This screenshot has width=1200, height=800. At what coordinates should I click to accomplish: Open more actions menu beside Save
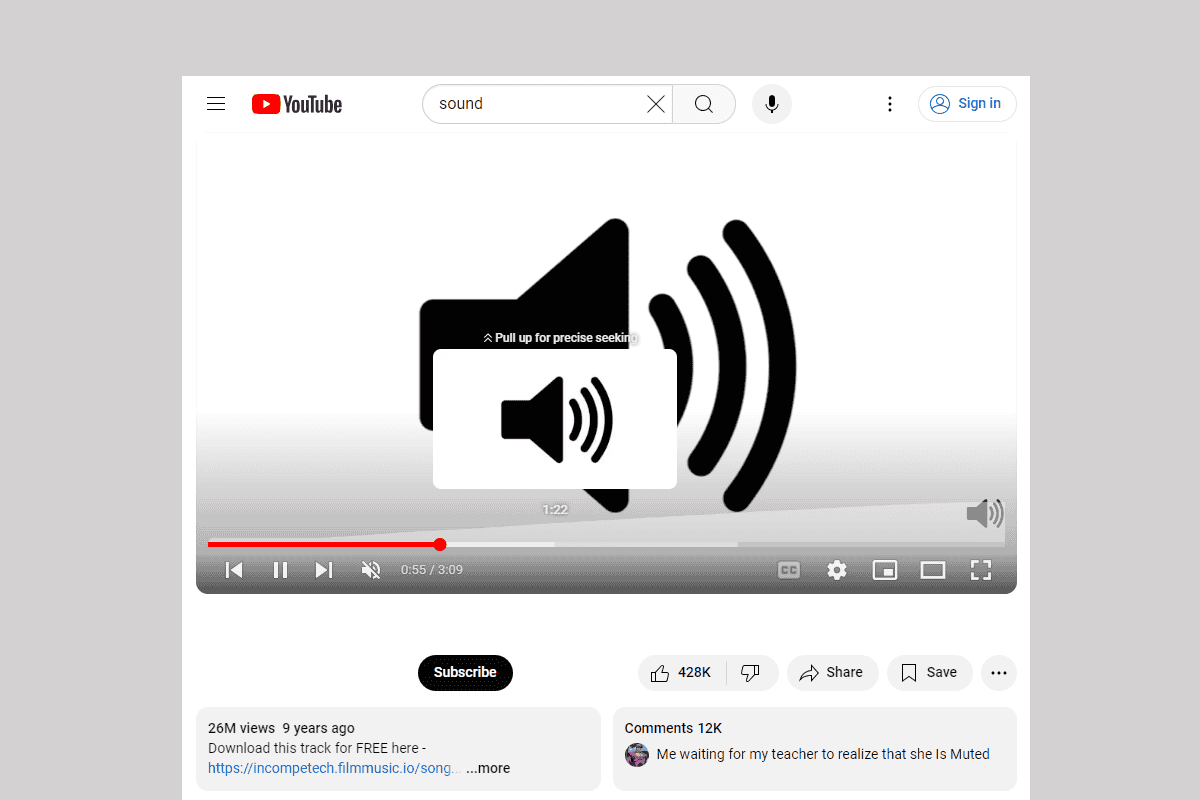999,673
